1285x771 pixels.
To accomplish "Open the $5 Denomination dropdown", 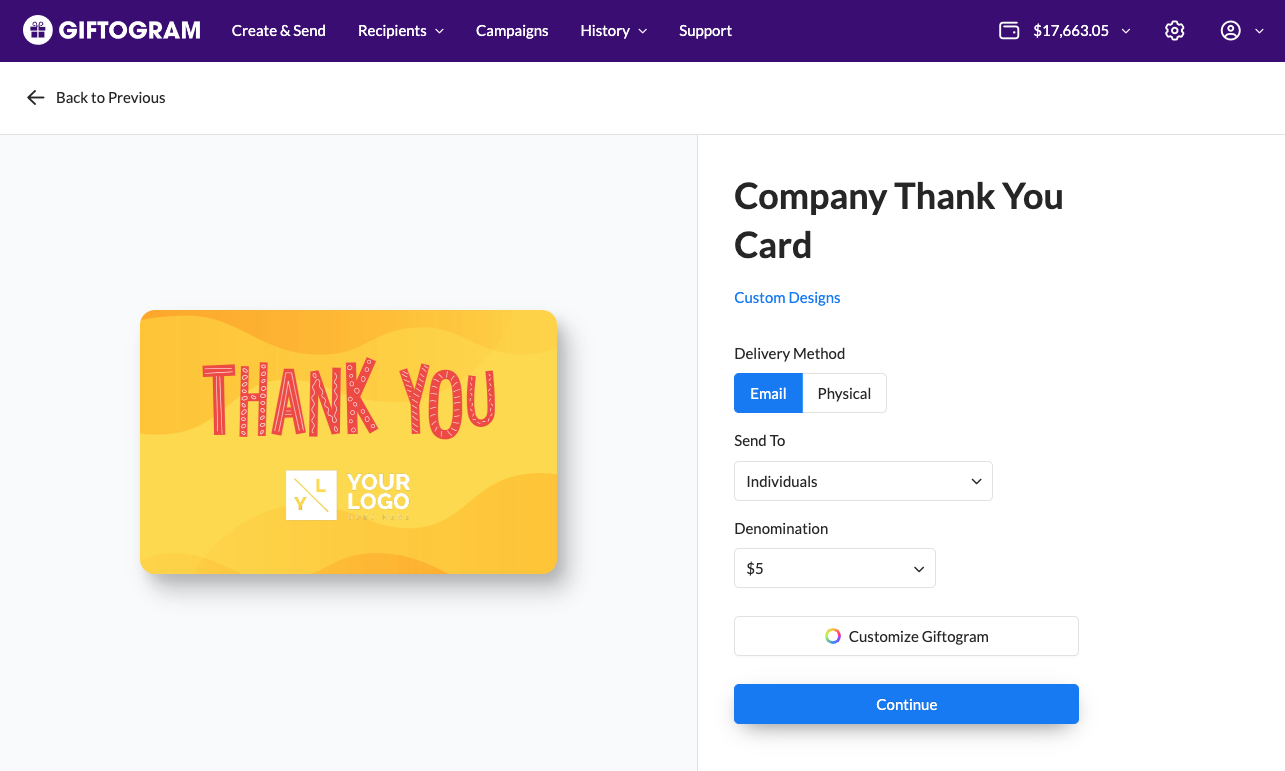I will click(834, 568).
